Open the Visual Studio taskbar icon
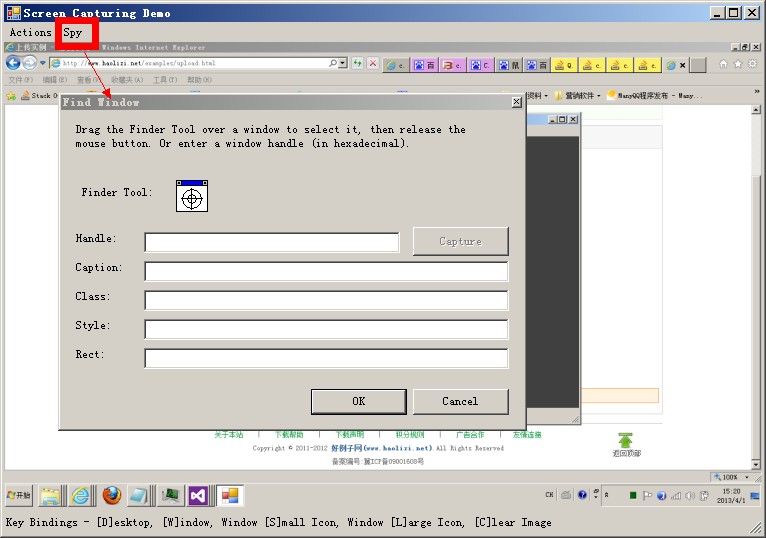766x538 pixels. (x=198, y=495)
